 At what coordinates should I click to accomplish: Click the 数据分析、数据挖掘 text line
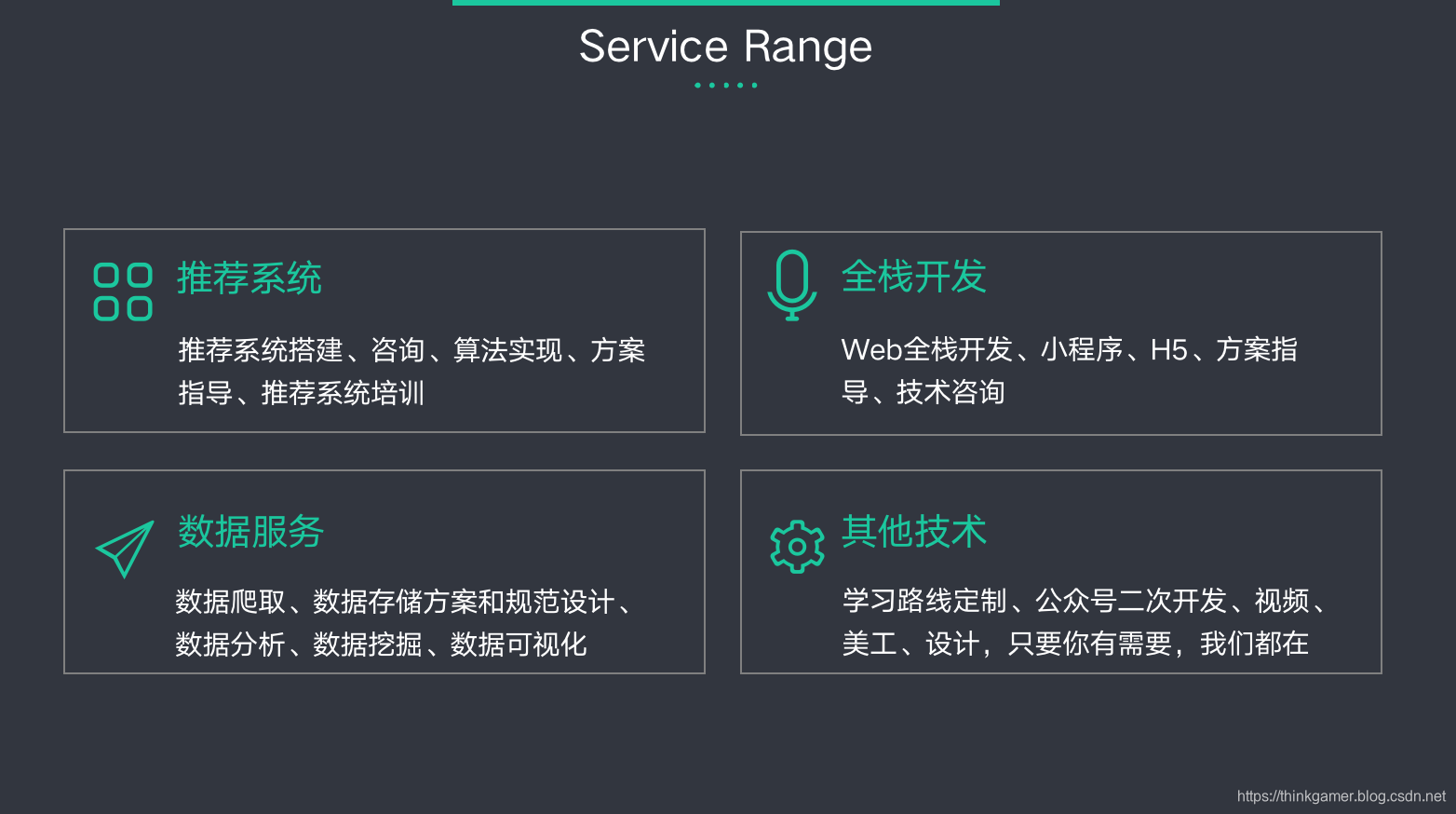pyautogui.click(x=381, y=644)
